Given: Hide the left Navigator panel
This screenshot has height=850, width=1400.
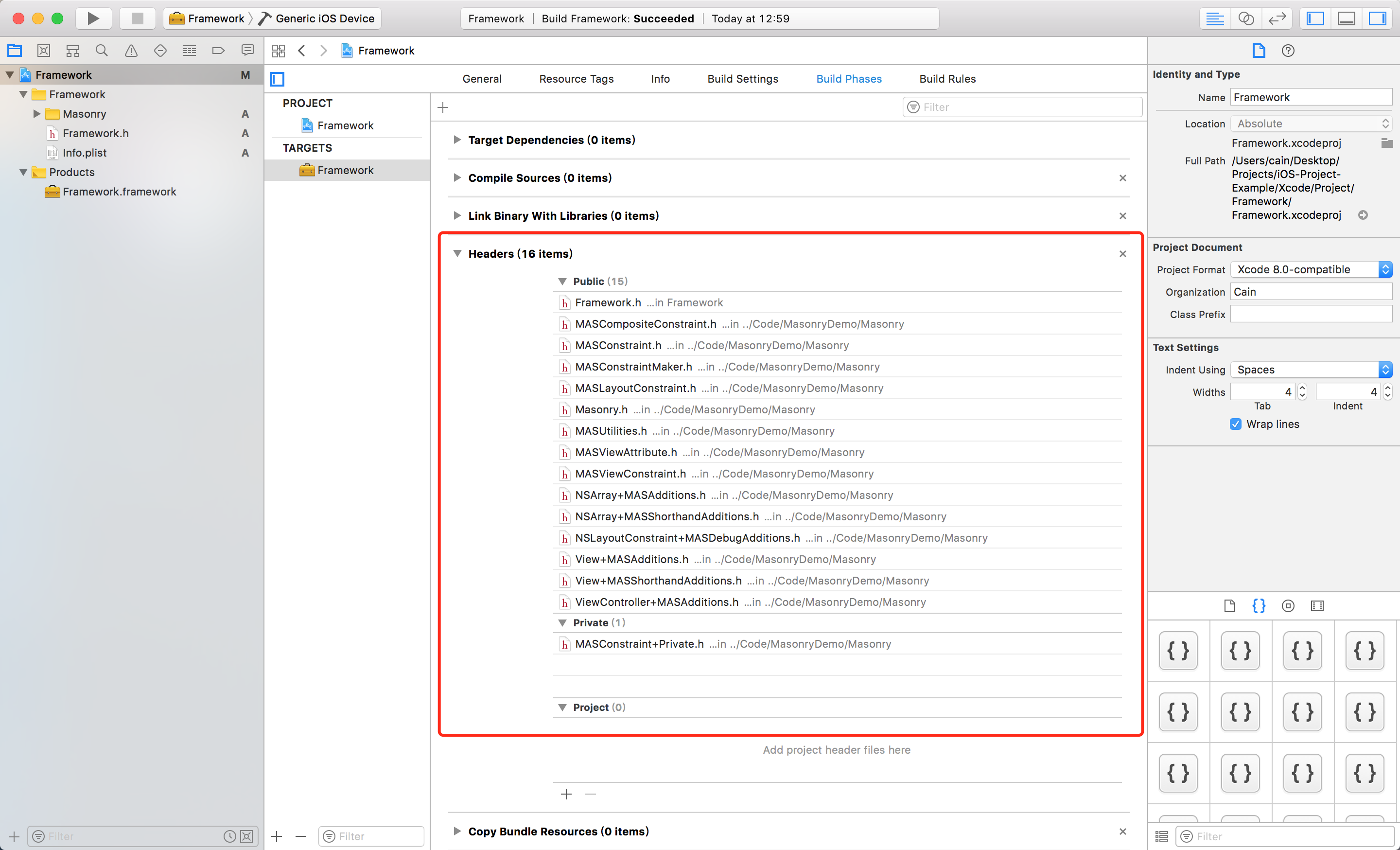Looking at the screenshot, I should coord(1315,18).
